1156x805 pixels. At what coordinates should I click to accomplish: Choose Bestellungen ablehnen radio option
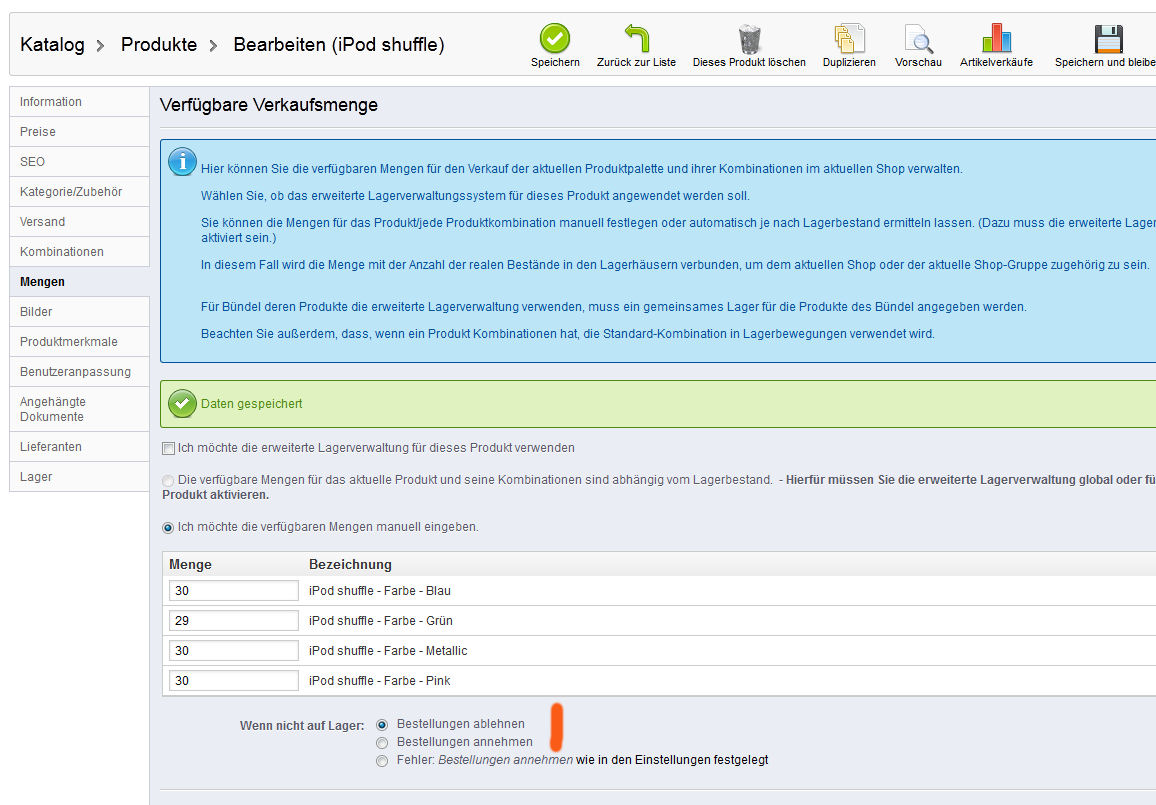tap(382, 725)
